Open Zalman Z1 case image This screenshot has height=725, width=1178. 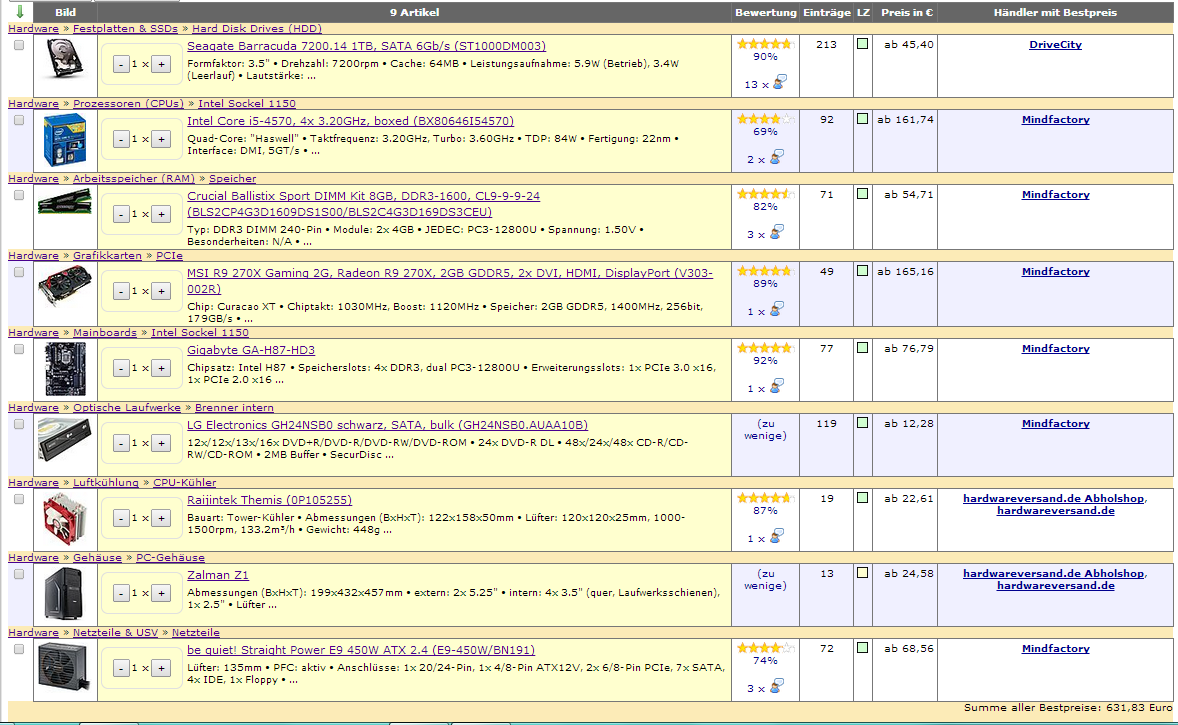coord(65,594)
